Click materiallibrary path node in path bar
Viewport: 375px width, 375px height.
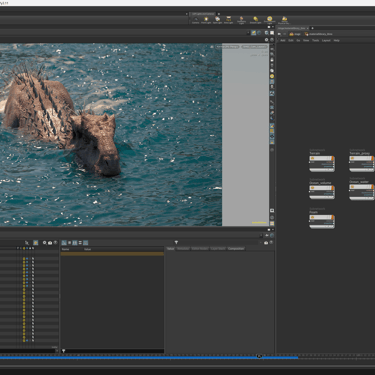[x=318, y=34]
